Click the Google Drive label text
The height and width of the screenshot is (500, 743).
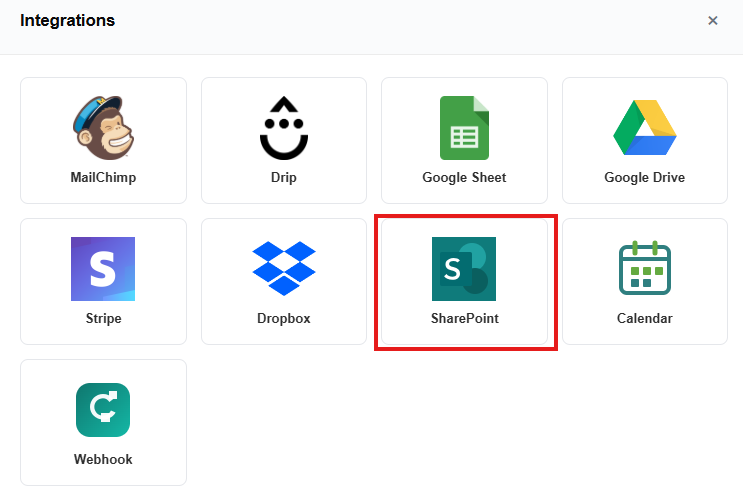click(644, 177)
